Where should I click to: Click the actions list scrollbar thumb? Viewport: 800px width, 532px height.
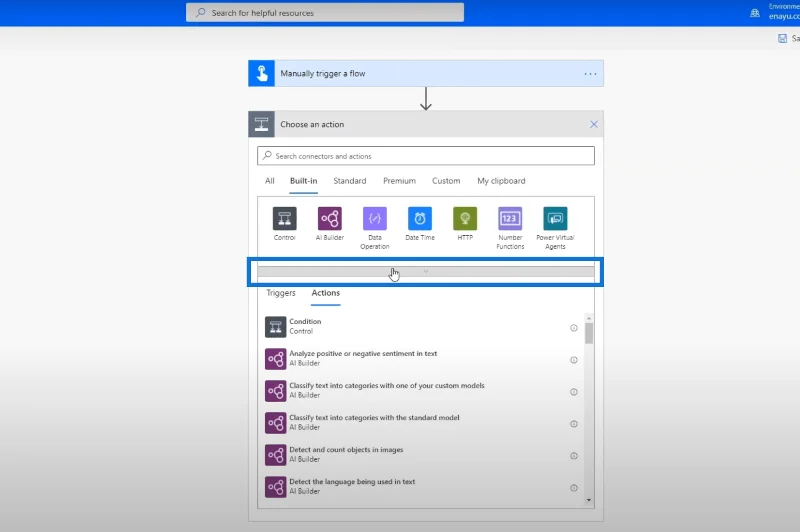pos(589,333)
